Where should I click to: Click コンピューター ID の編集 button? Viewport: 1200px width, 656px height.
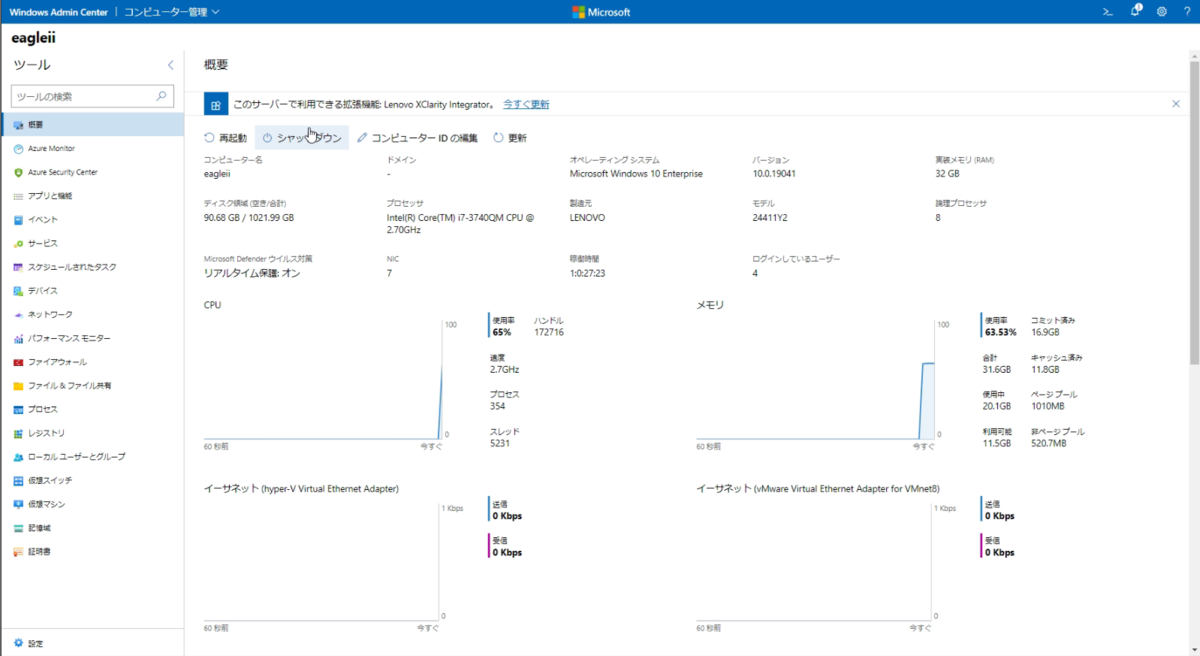point(418,138)
